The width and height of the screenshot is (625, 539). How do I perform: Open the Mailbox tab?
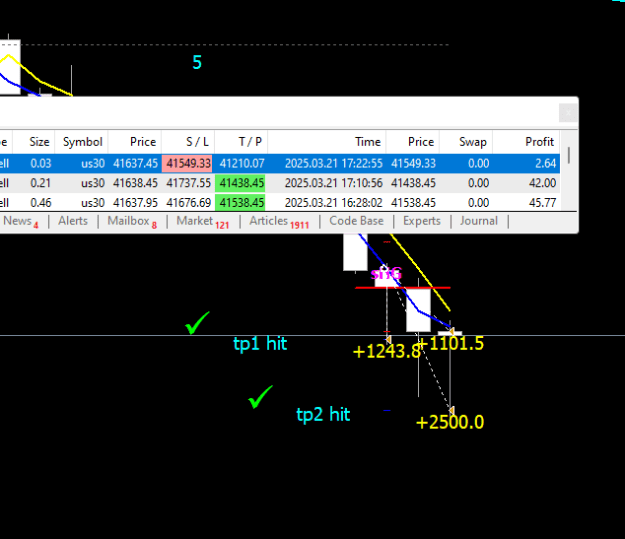click(x=132, y=221)
